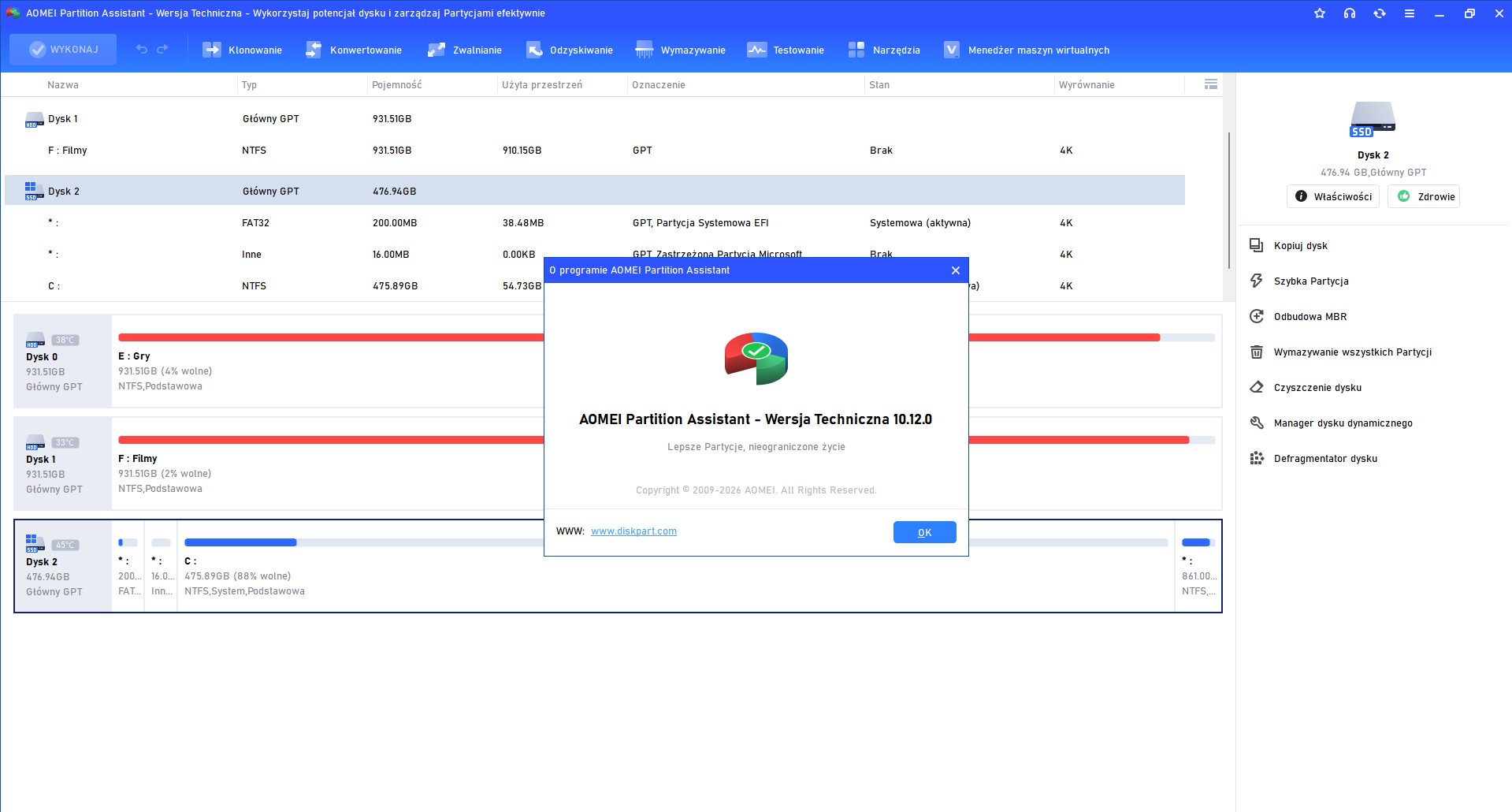Click the AOMEI logo in about dialog

(756, 359)
